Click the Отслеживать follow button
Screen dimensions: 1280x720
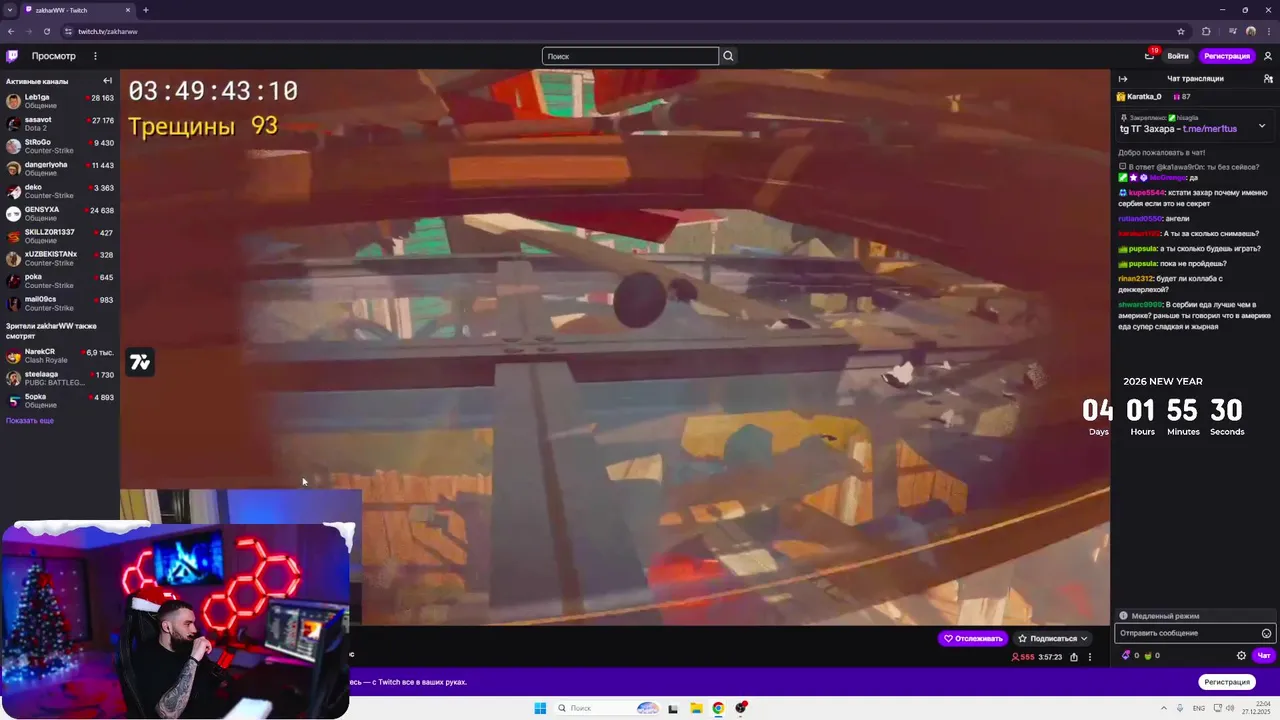(972, 638)
